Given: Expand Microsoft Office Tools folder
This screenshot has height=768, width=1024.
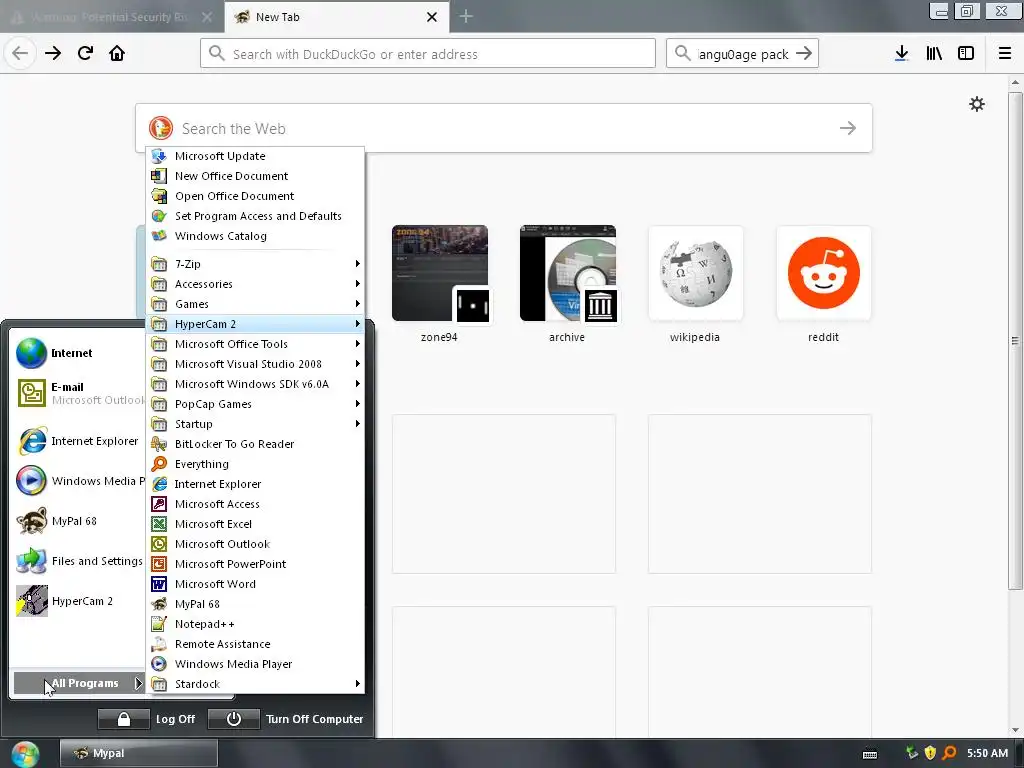Looking at the screenshot, I should pos(255,344).
